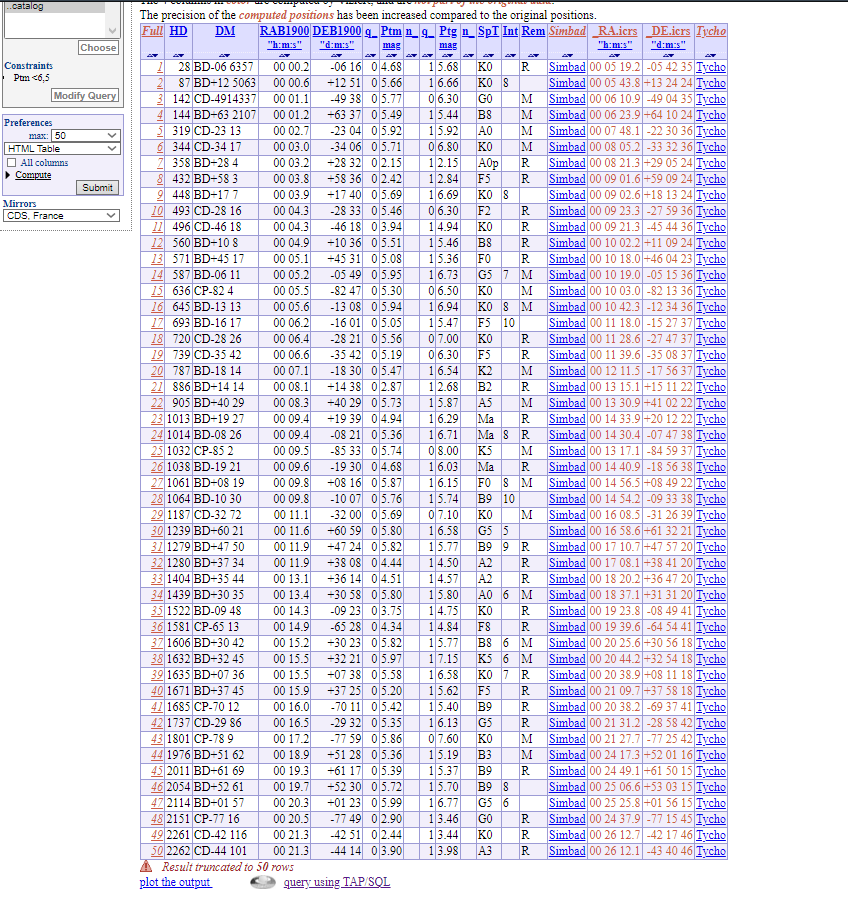Select the A0p spectral type cell
The height and width of the screenshot is (904, 848).
point(488,163)
